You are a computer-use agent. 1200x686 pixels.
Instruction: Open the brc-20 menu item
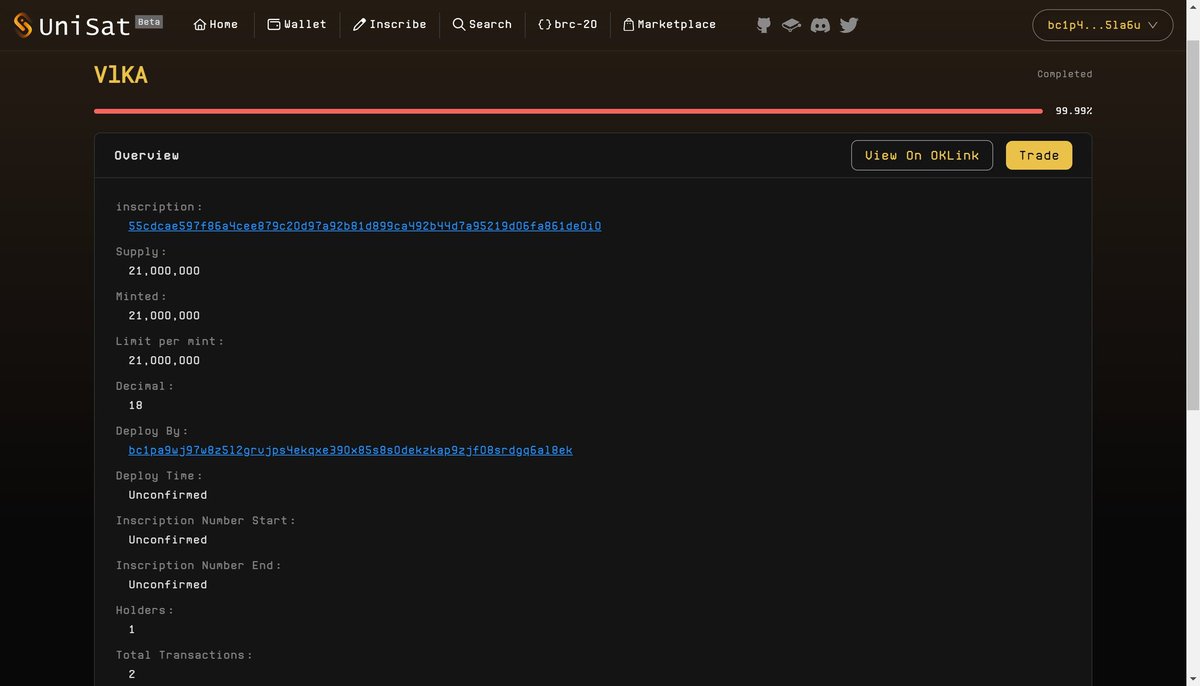pyautogui.click(x=568, y=24)
